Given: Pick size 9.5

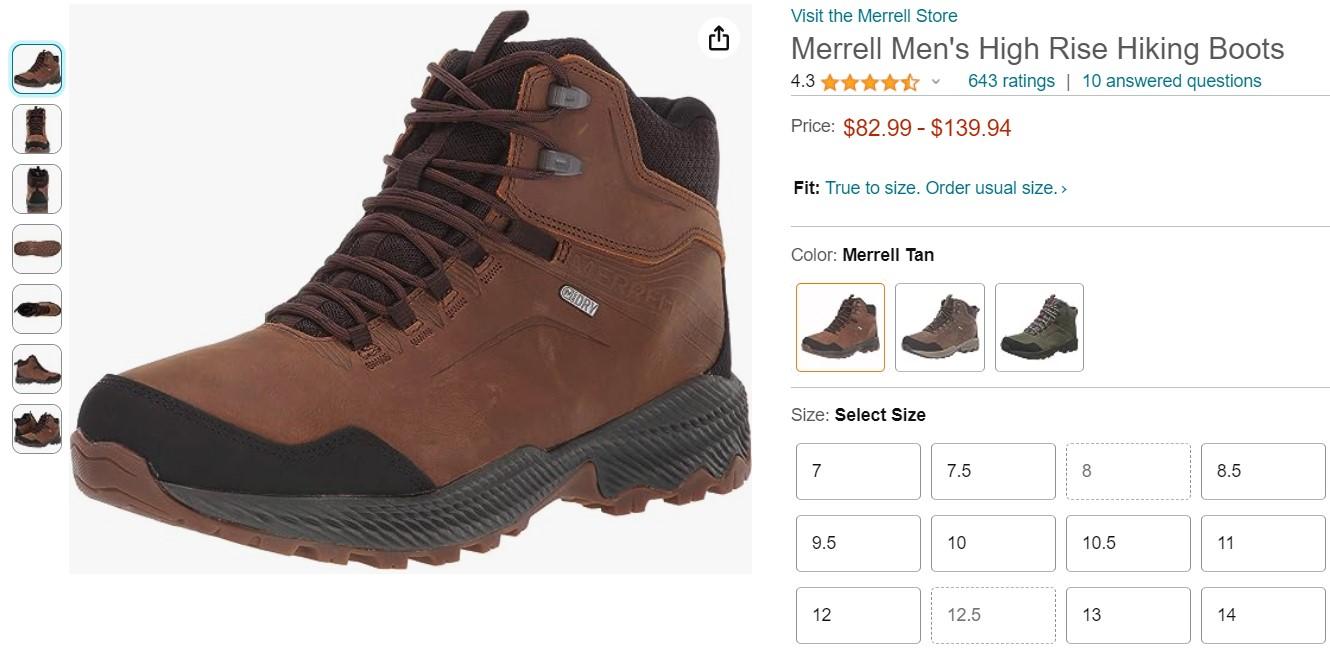Looking at the screenshot, I should click(x=858, y=543).
